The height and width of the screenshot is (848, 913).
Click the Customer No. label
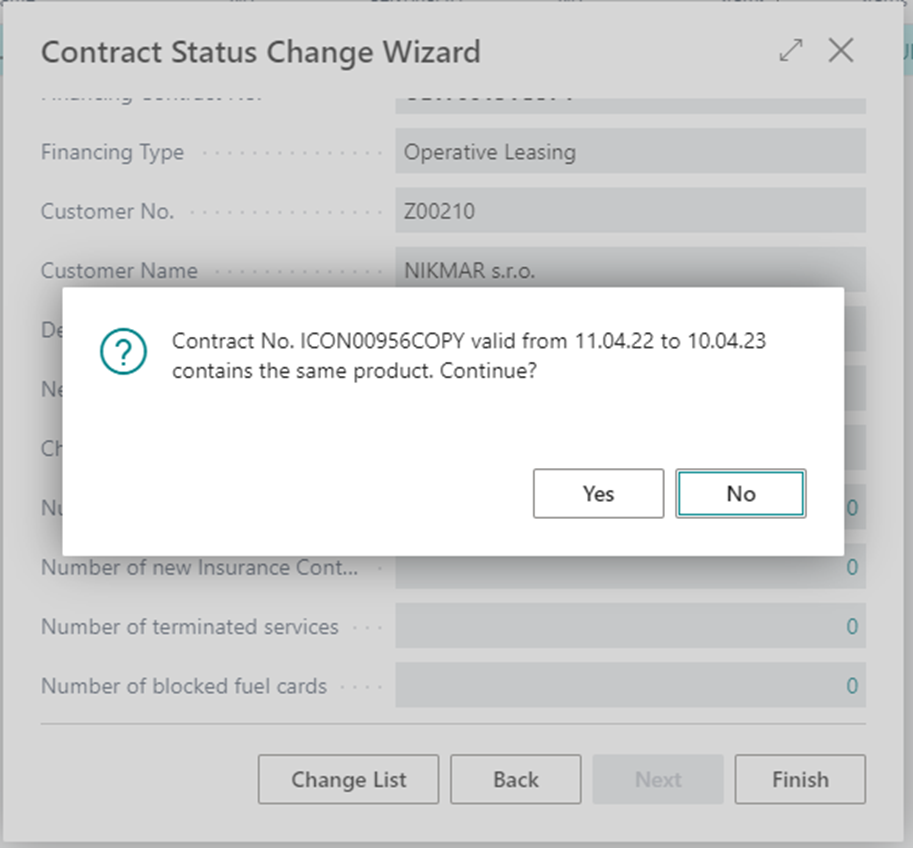click(107, 211)
